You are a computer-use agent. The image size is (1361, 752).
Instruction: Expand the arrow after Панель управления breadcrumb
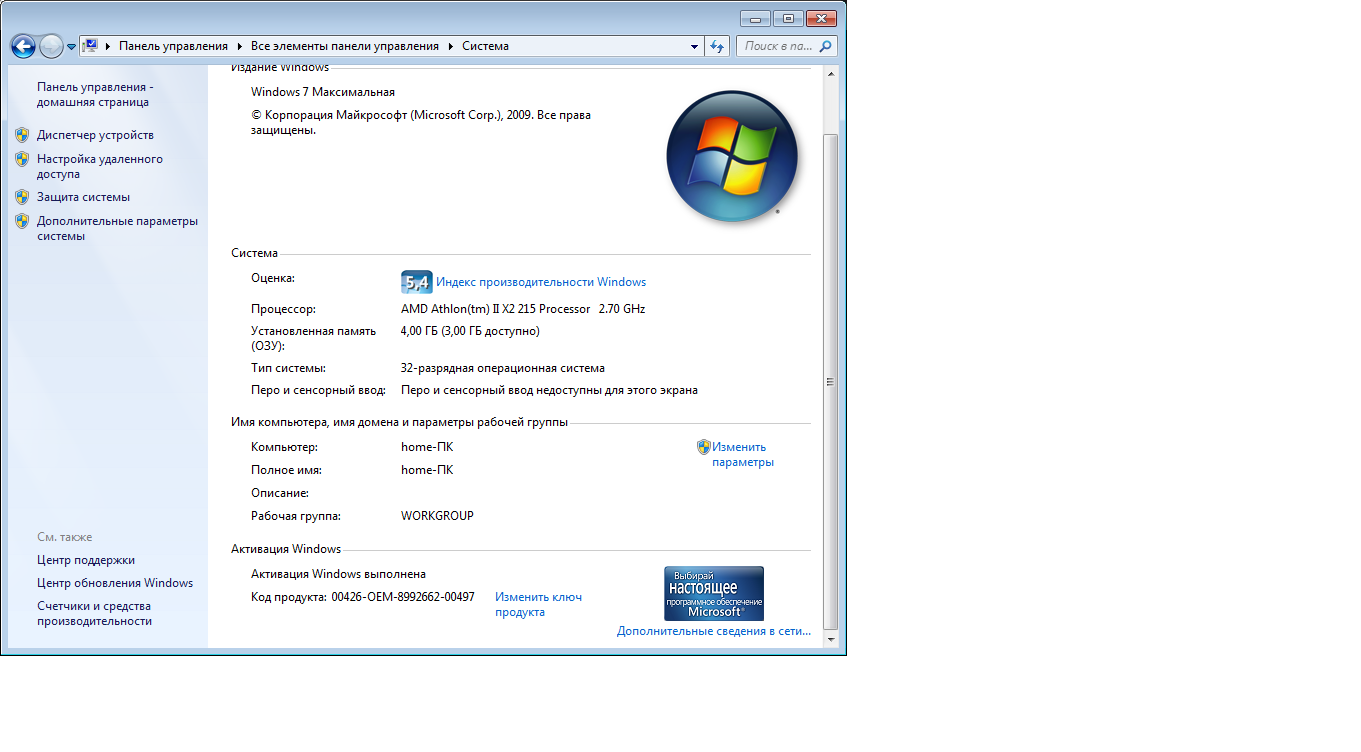(240, 46)
